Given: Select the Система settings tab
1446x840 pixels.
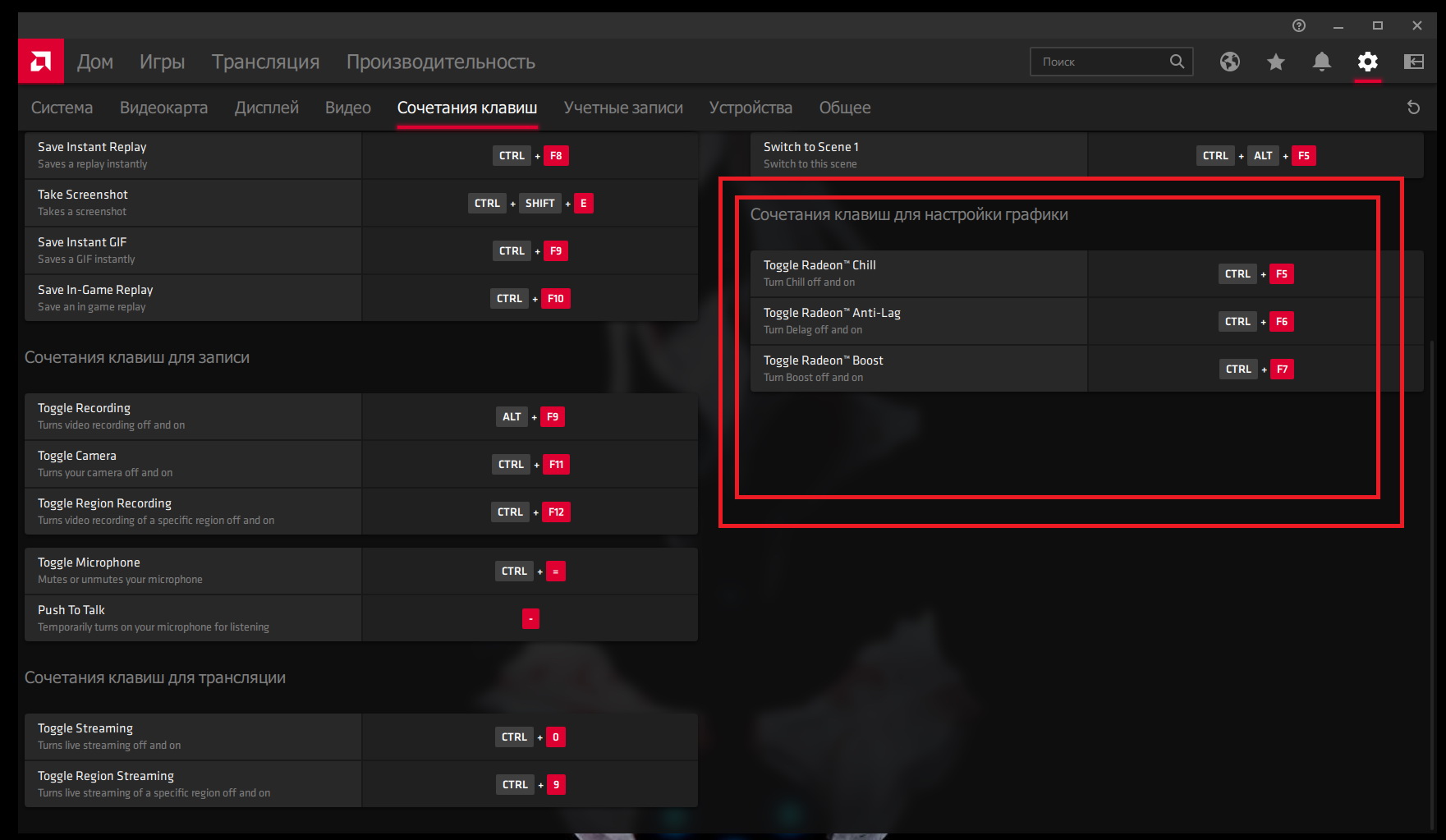Looking at the screenshot, I should tap(62, 108).
